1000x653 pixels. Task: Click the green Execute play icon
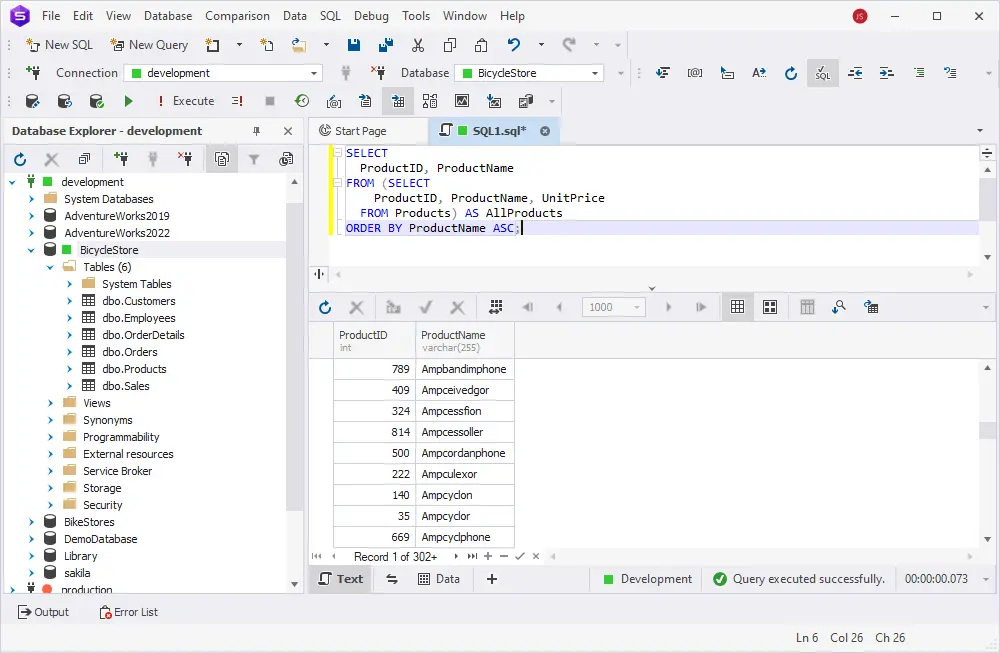point(128,101)
